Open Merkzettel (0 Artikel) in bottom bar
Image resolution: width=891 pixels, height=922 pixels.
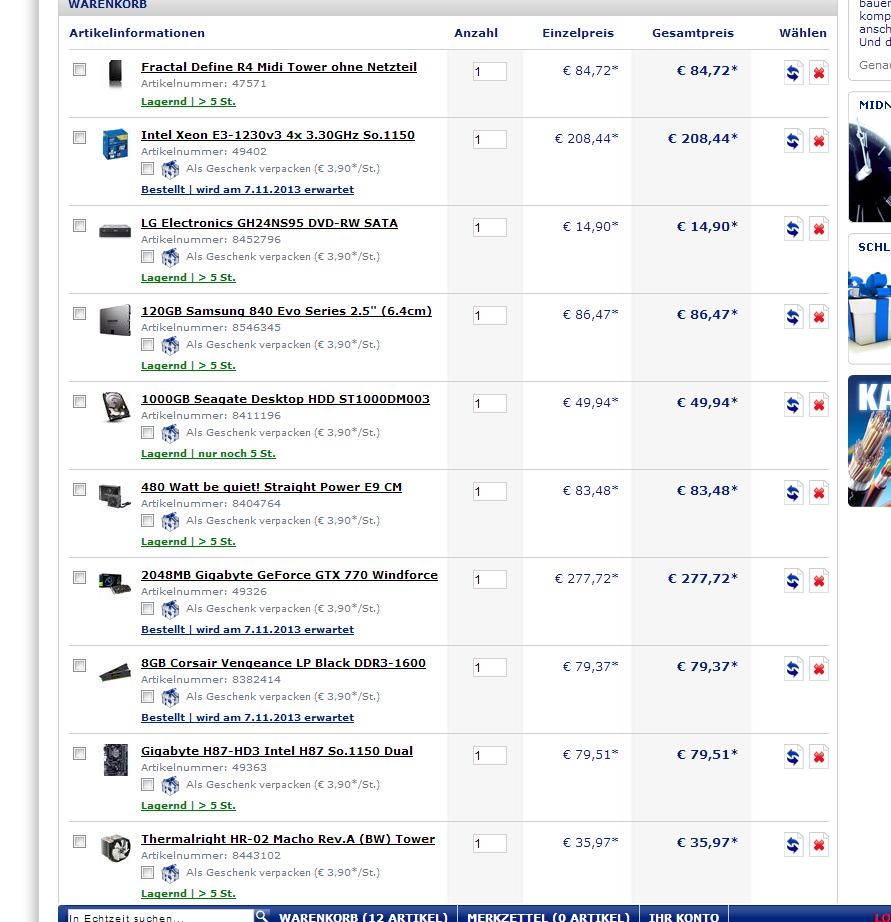(x=548, y=917)
